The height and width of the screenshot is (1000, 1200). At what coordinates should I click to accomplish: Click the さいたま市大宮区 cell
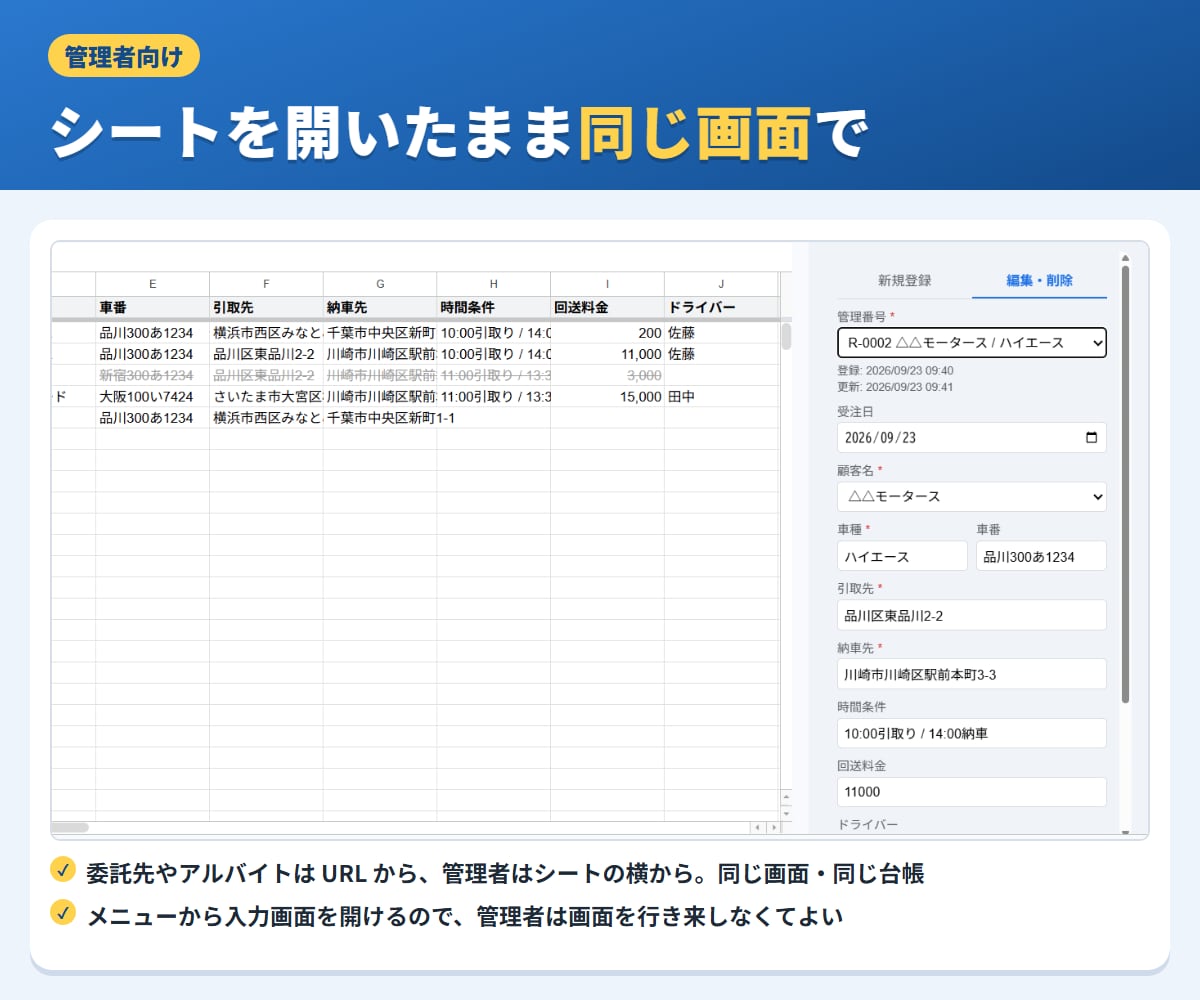[266, 397]
